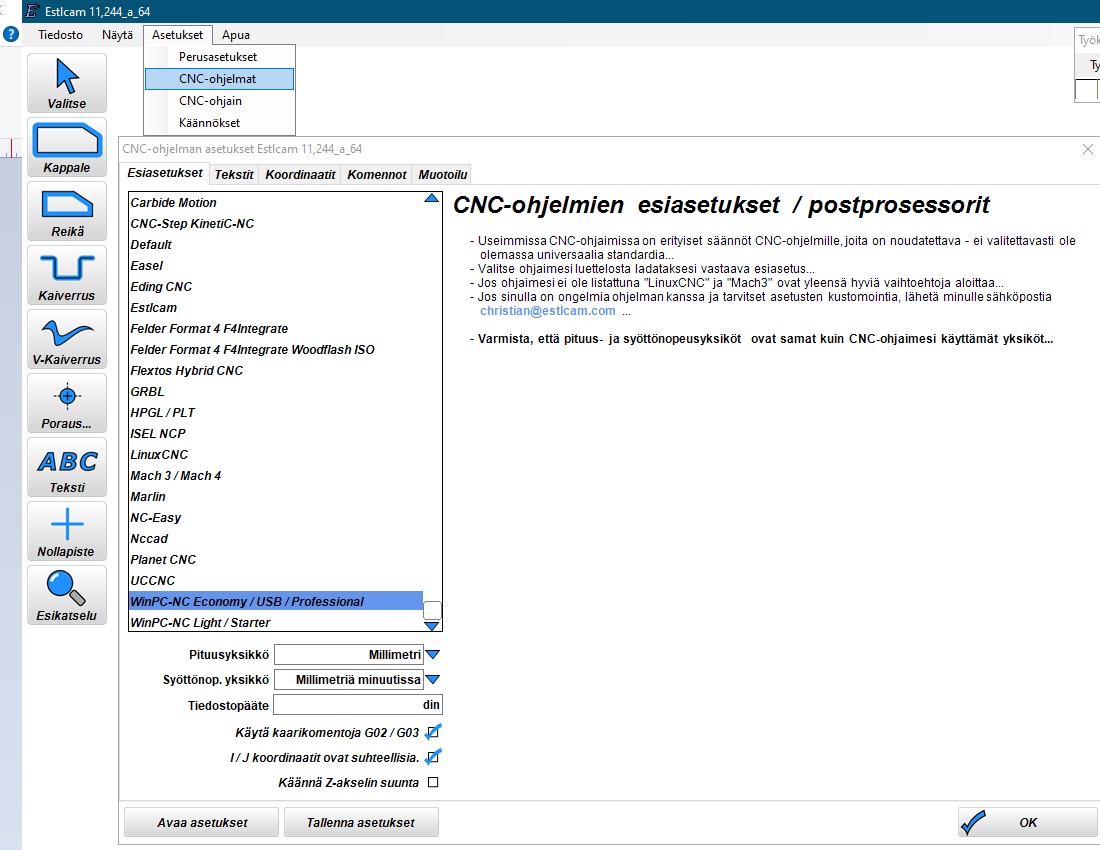Close the CNC-ohjelman asetukset dialog

(x=1087, y=149)
